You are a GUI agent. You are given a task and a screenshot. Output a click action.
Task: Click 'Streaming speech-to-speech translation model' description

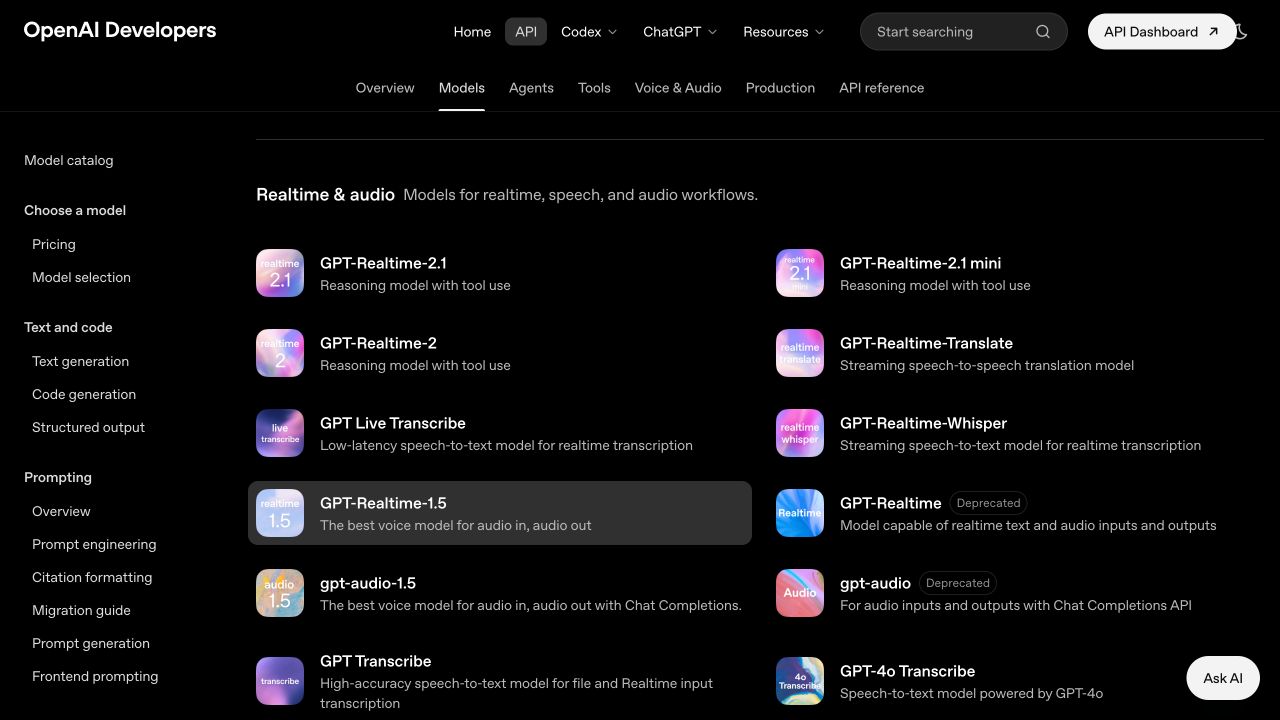coord(987,365)
